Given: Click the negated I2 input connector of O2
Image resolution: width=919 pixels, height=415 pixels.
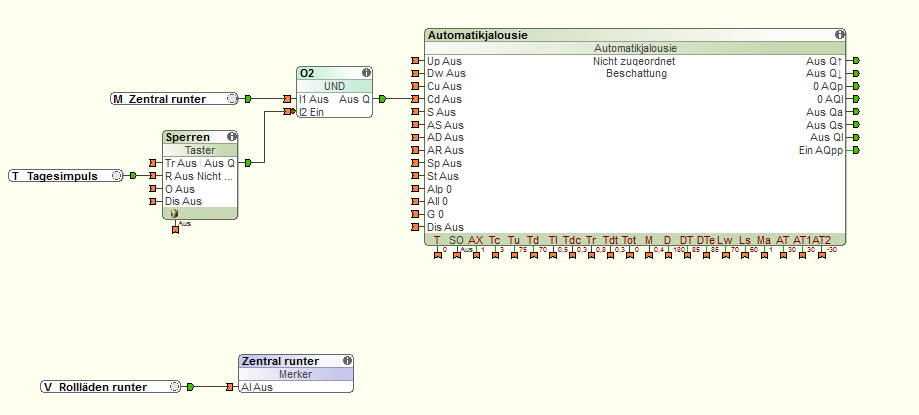Looking at the screenshot, I should coord(288,111).
